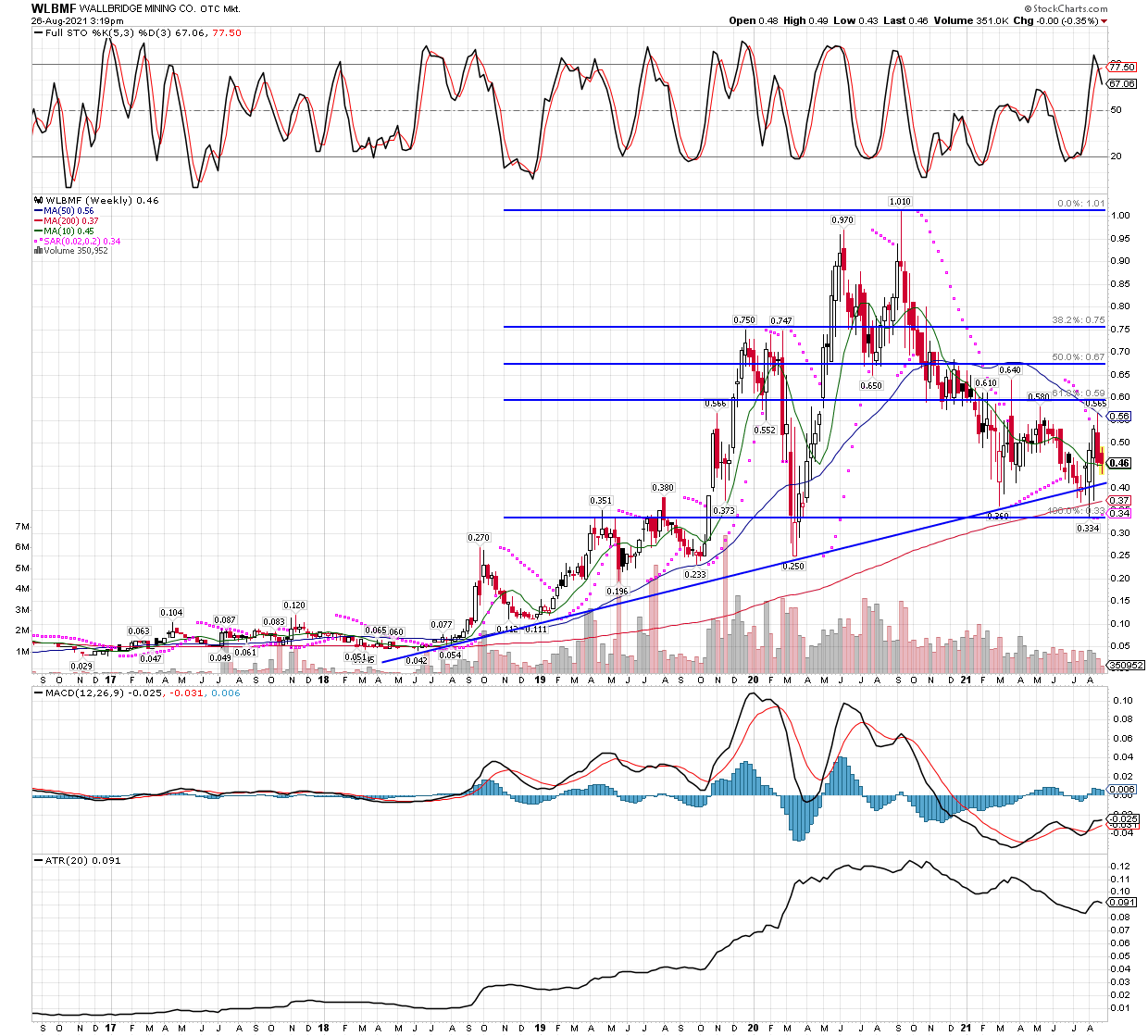The width and height of the screenshot is (1148, 1036).
Task: Click the 0.006 MACD histogram axis tag
Action: pyautogui.click(x=1122, y=789)
